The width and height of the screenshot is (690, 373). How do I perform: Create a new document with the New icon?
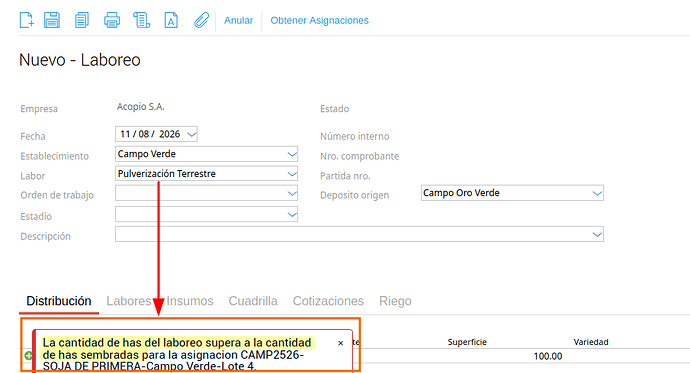26,20
